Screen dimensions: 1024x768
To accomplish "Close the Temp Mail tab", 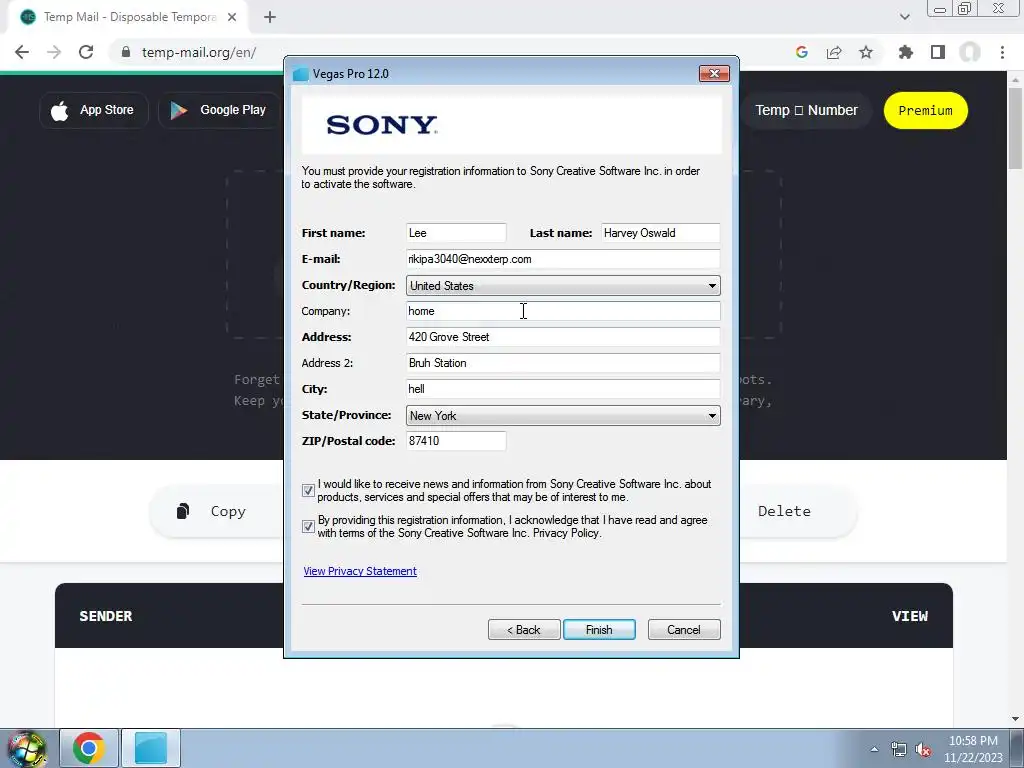I will tap(232, 17).
